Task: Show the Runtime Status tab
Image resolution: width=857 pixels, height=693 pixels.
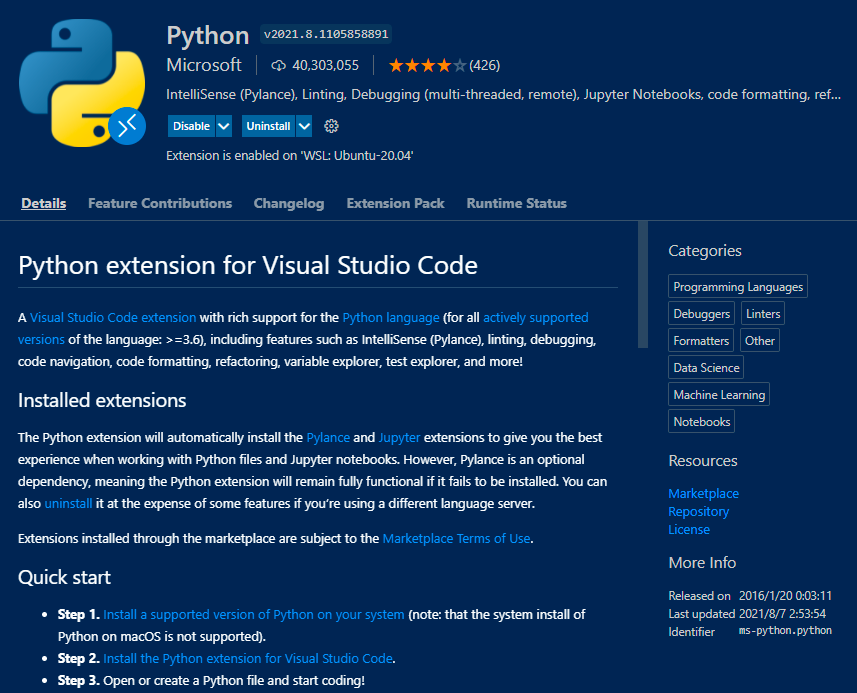Action: point(516,203)
